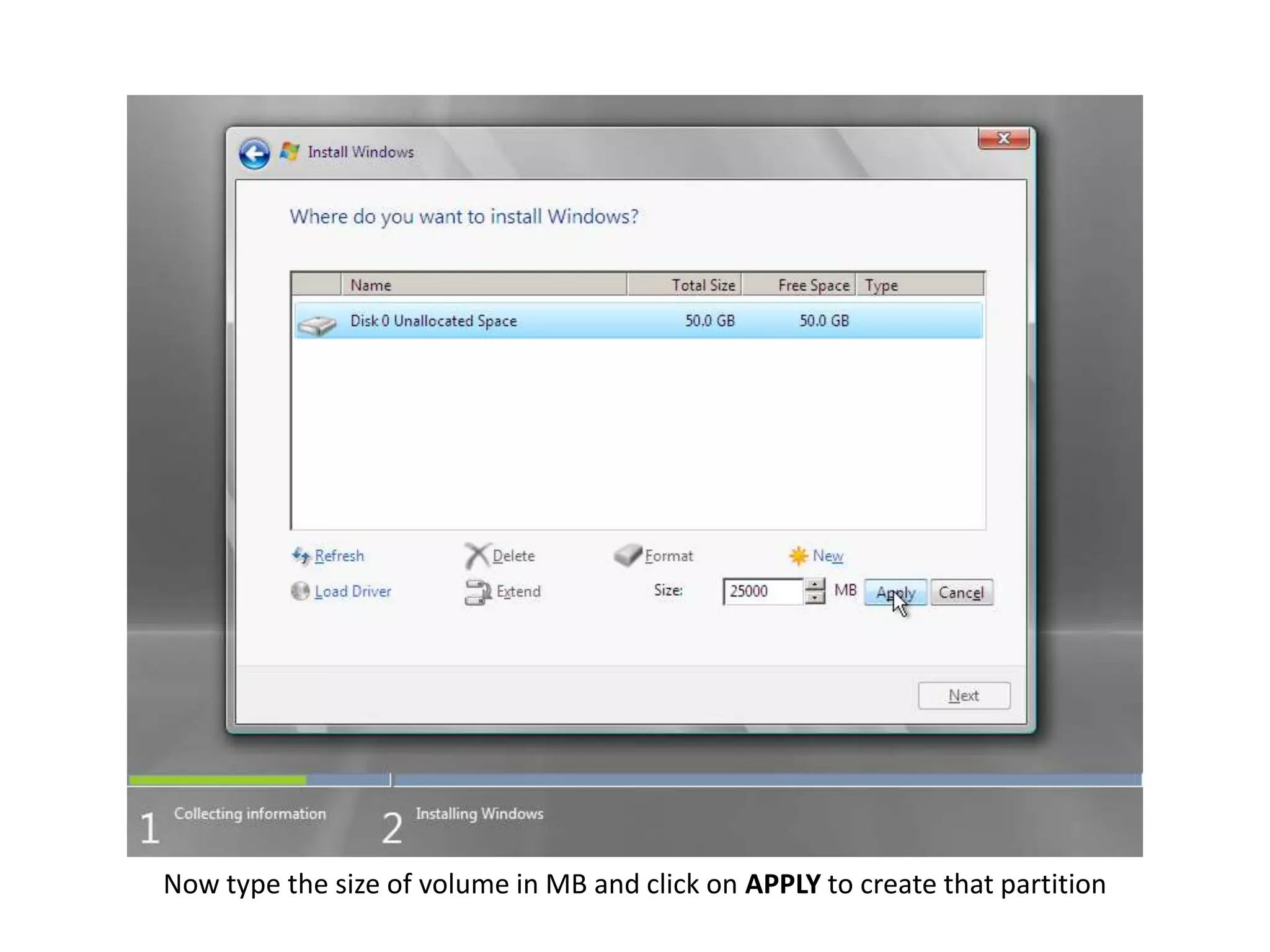Image resolution: width=1270 pixels, height=952 pixels.
Task: Click the 50.0 GB Total Size cell
Action: [710, 320]
